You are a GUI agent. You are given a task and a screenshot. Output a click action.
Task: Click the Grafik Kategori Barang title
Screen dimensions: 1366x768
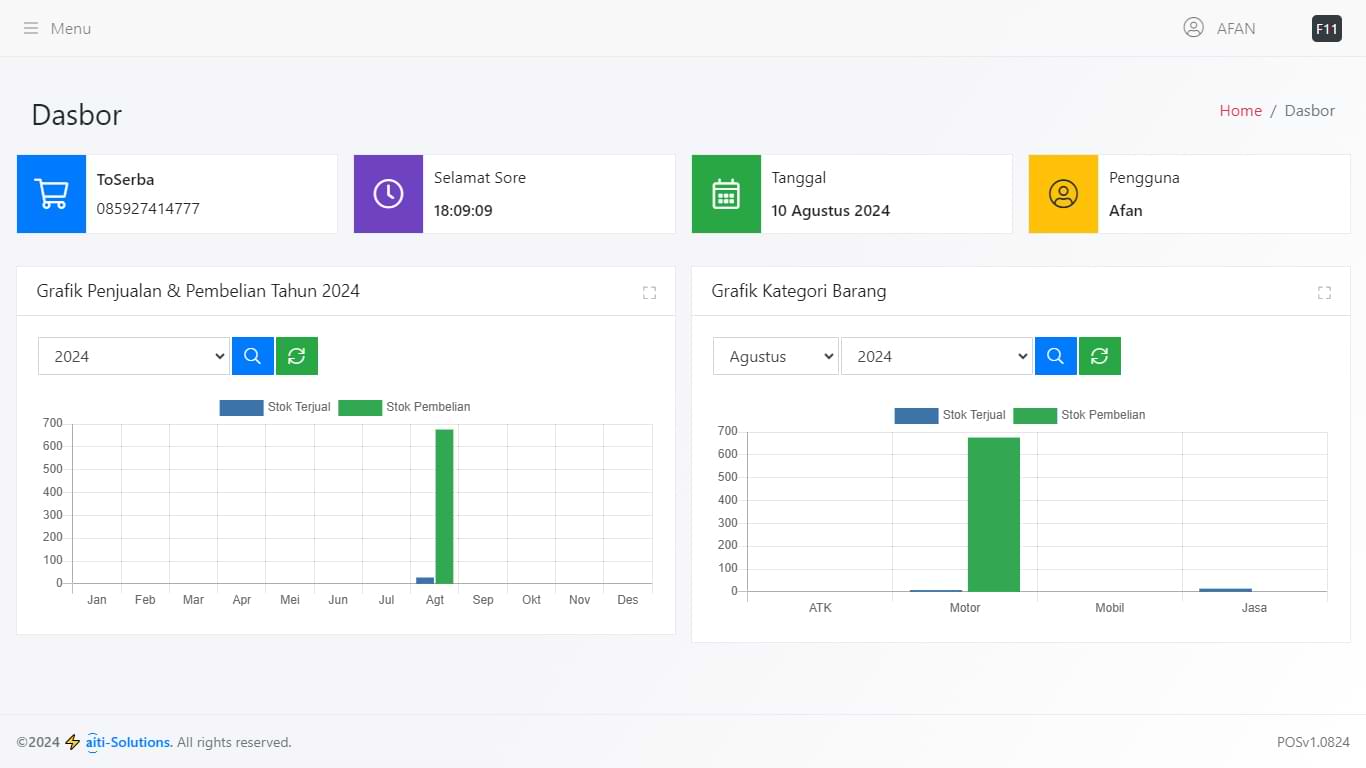[x=799, y=291]
